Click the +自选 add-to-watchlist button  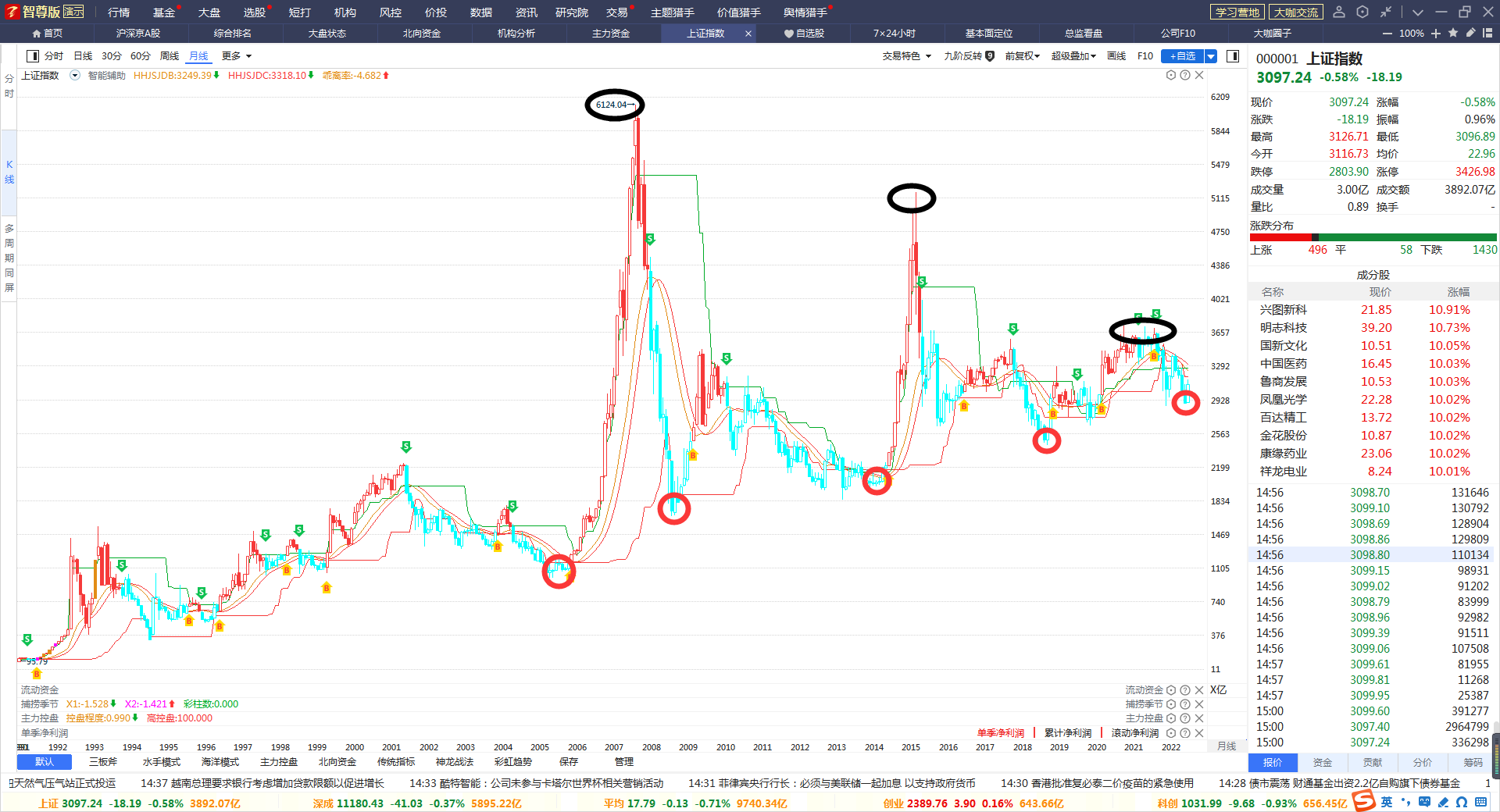(x=1183, y=56)
